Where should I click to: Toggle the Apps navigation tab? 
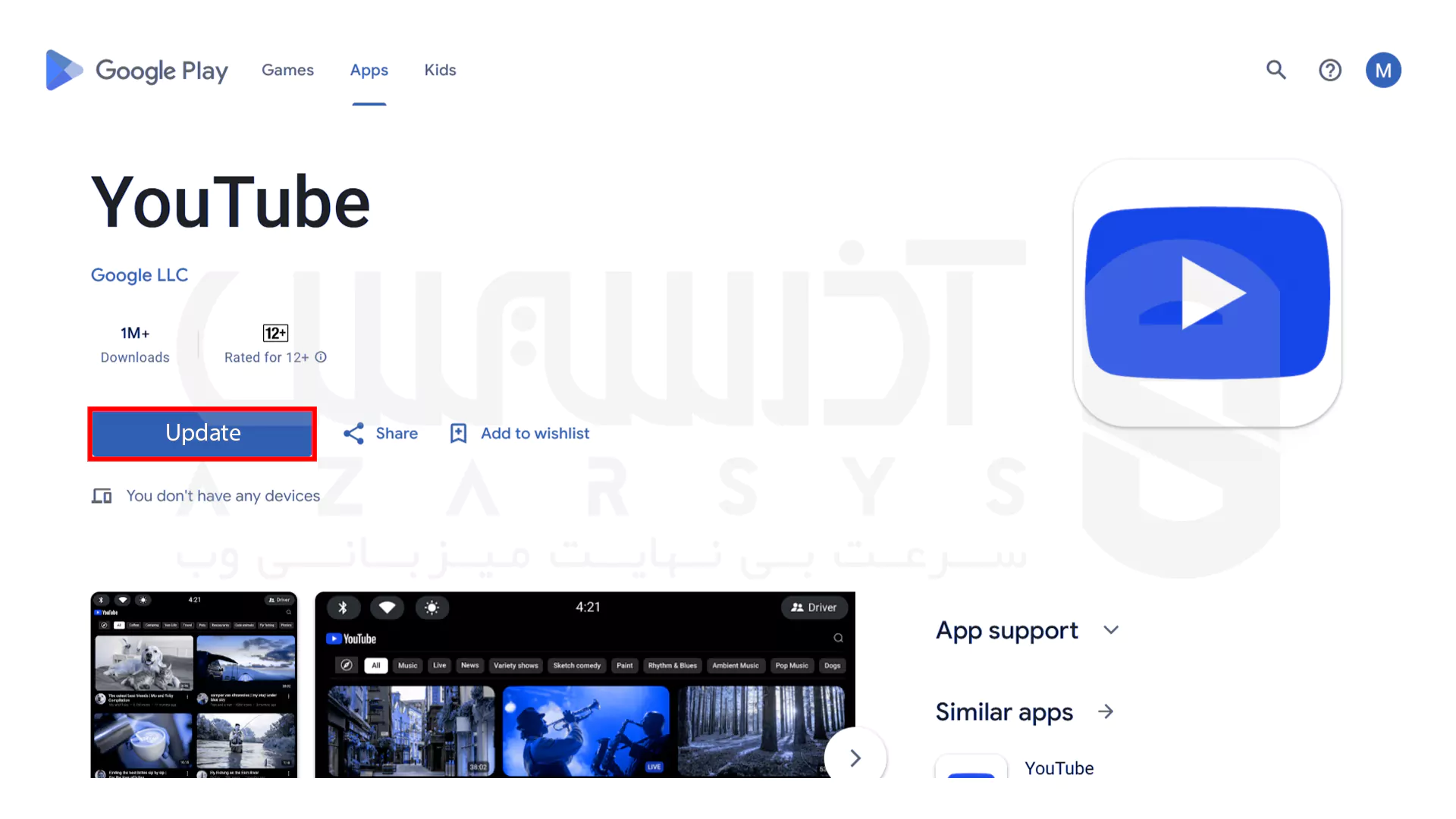coord(369,70)
